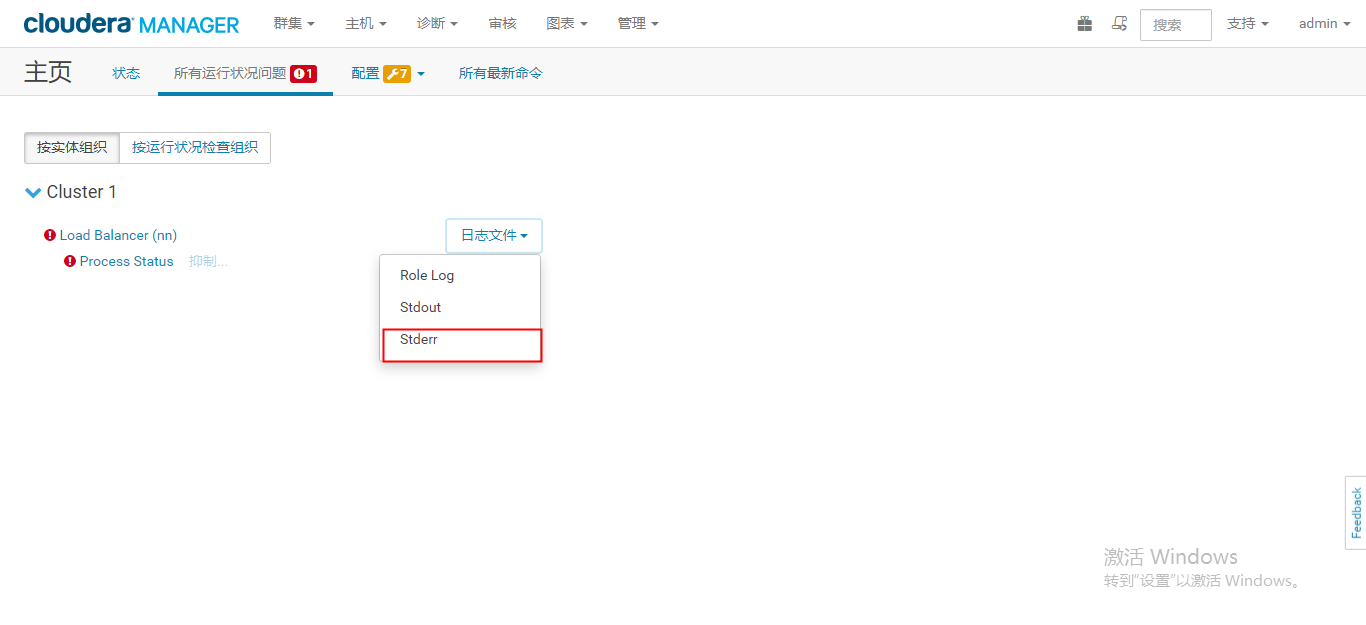
Task: Click orange wrench configuration badge
Action: tap(397, 73)
